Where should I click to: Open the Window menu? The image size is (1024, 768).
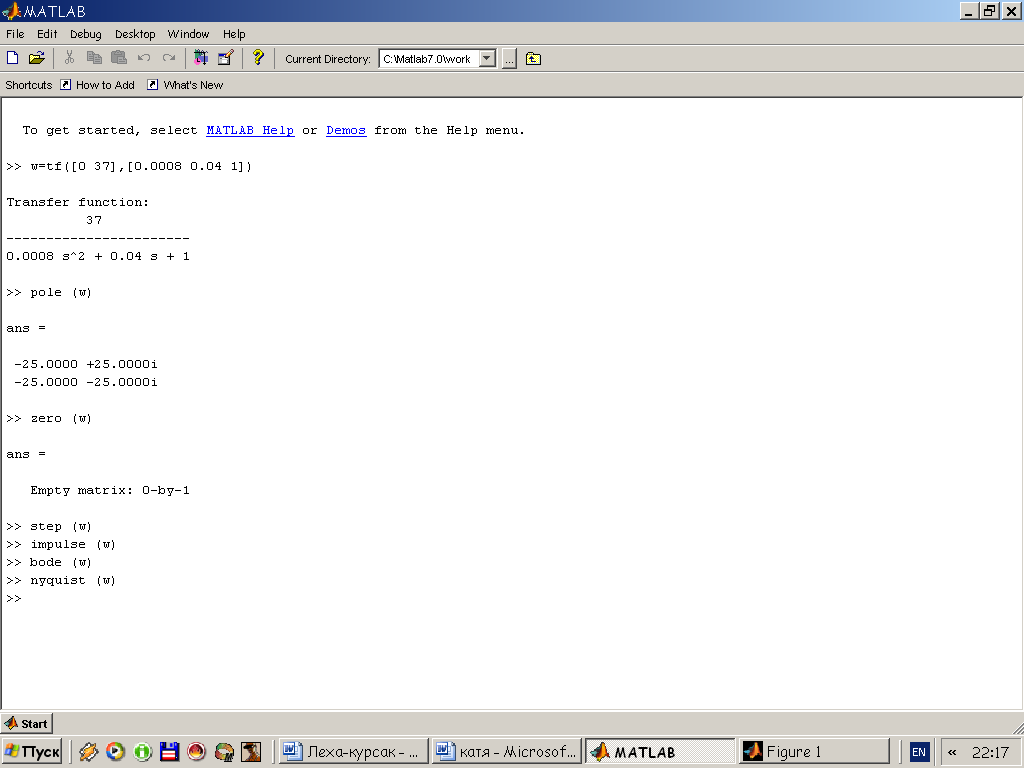(x=188, y=34)
